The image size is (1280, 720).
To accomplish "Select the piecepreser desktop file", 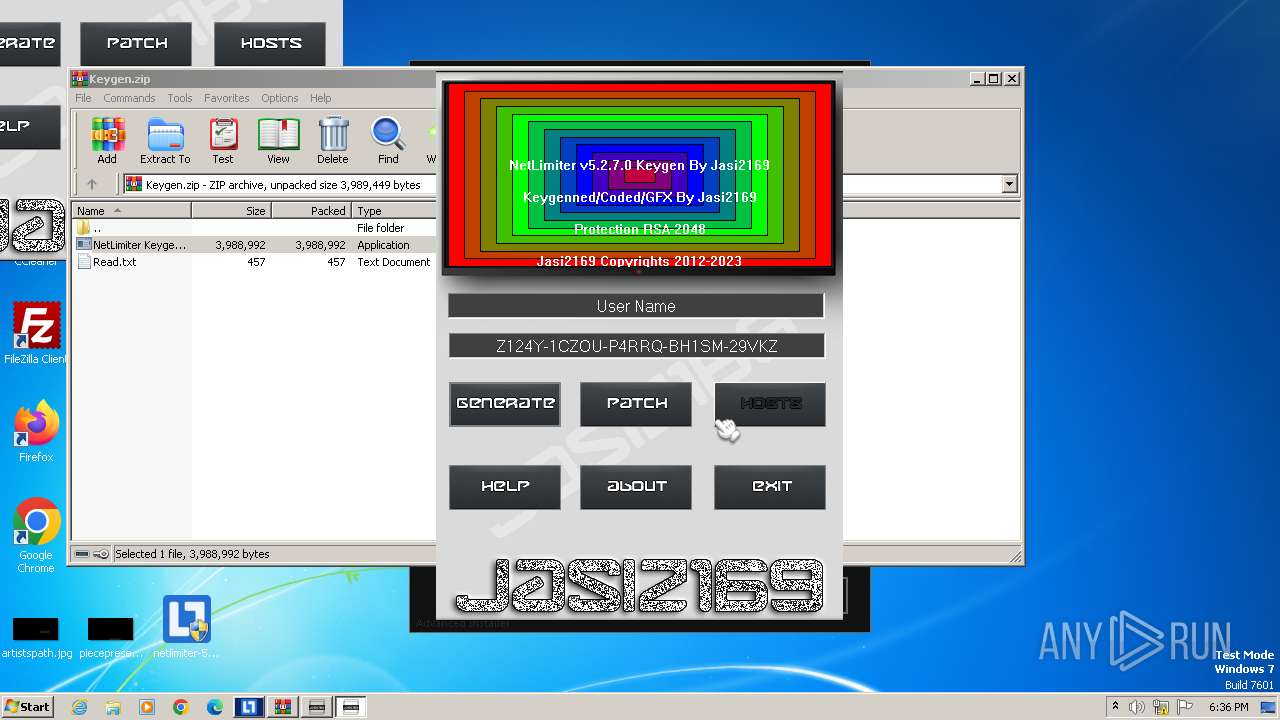I will click(x=111, y=638).
